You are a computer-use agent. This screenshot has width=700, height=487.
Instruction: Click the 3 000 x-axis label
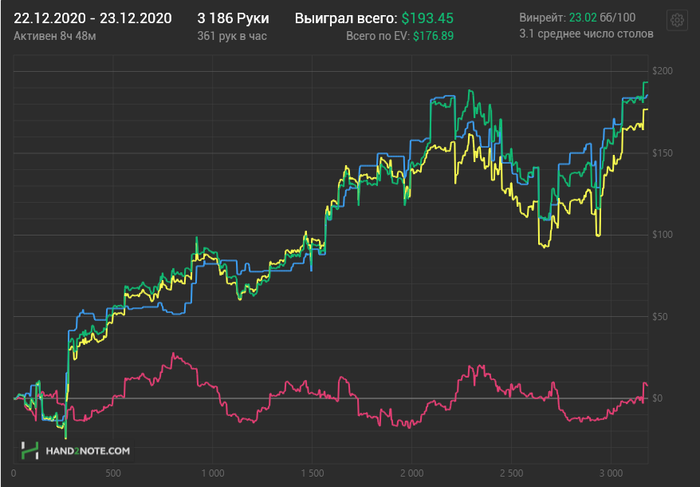tap(611, 473)
